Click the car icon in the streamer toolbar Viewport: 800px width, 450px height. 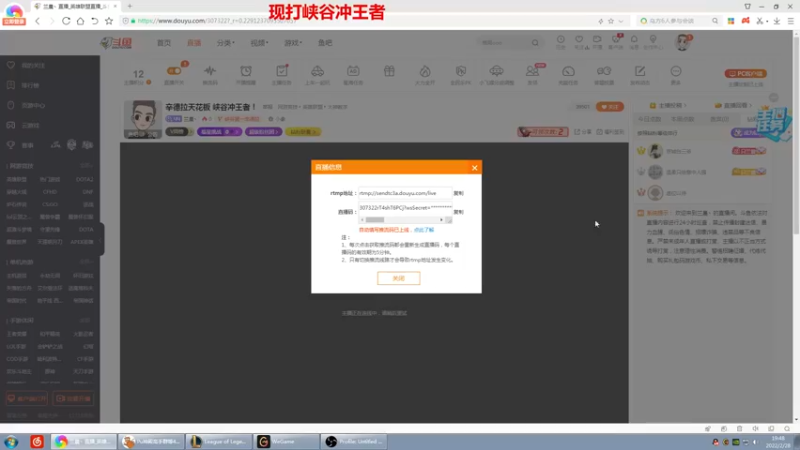click(317, 71)
